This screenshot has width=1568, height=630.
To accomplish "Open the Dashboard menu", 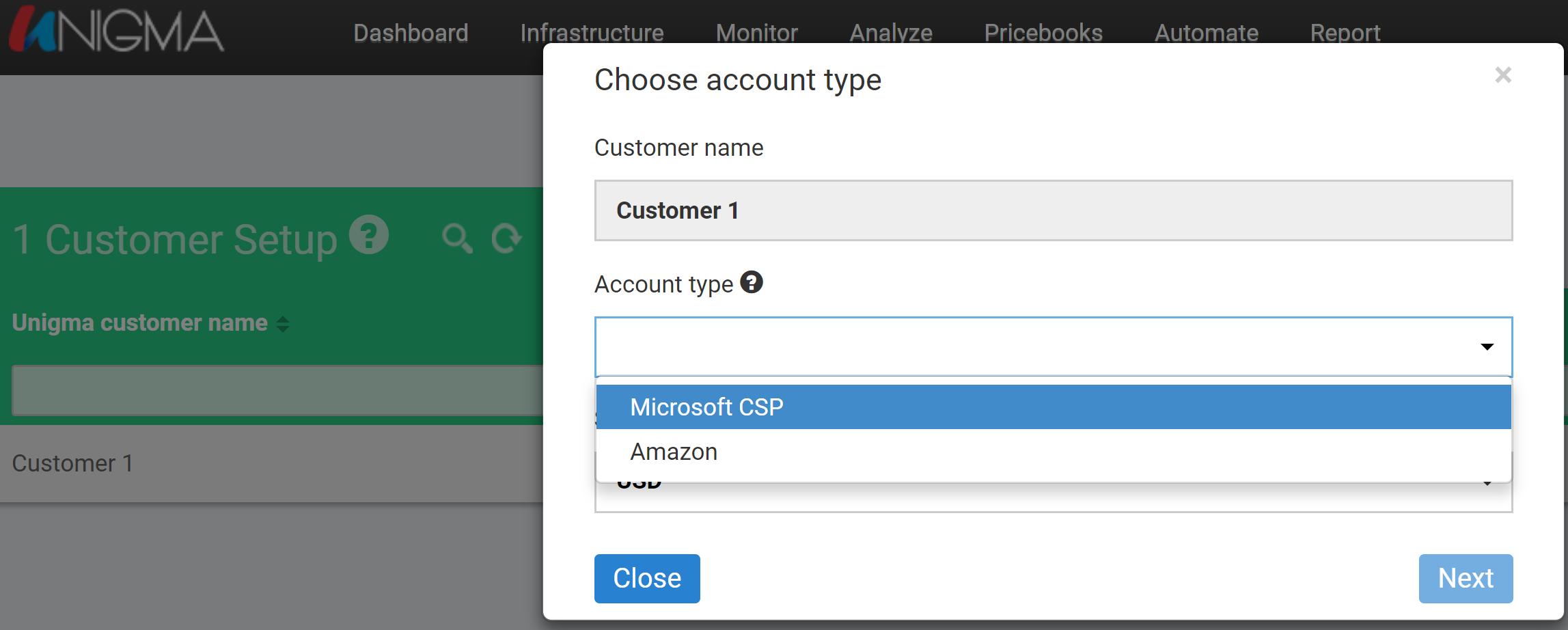I will pyautogui.click(x=411, y=33).
